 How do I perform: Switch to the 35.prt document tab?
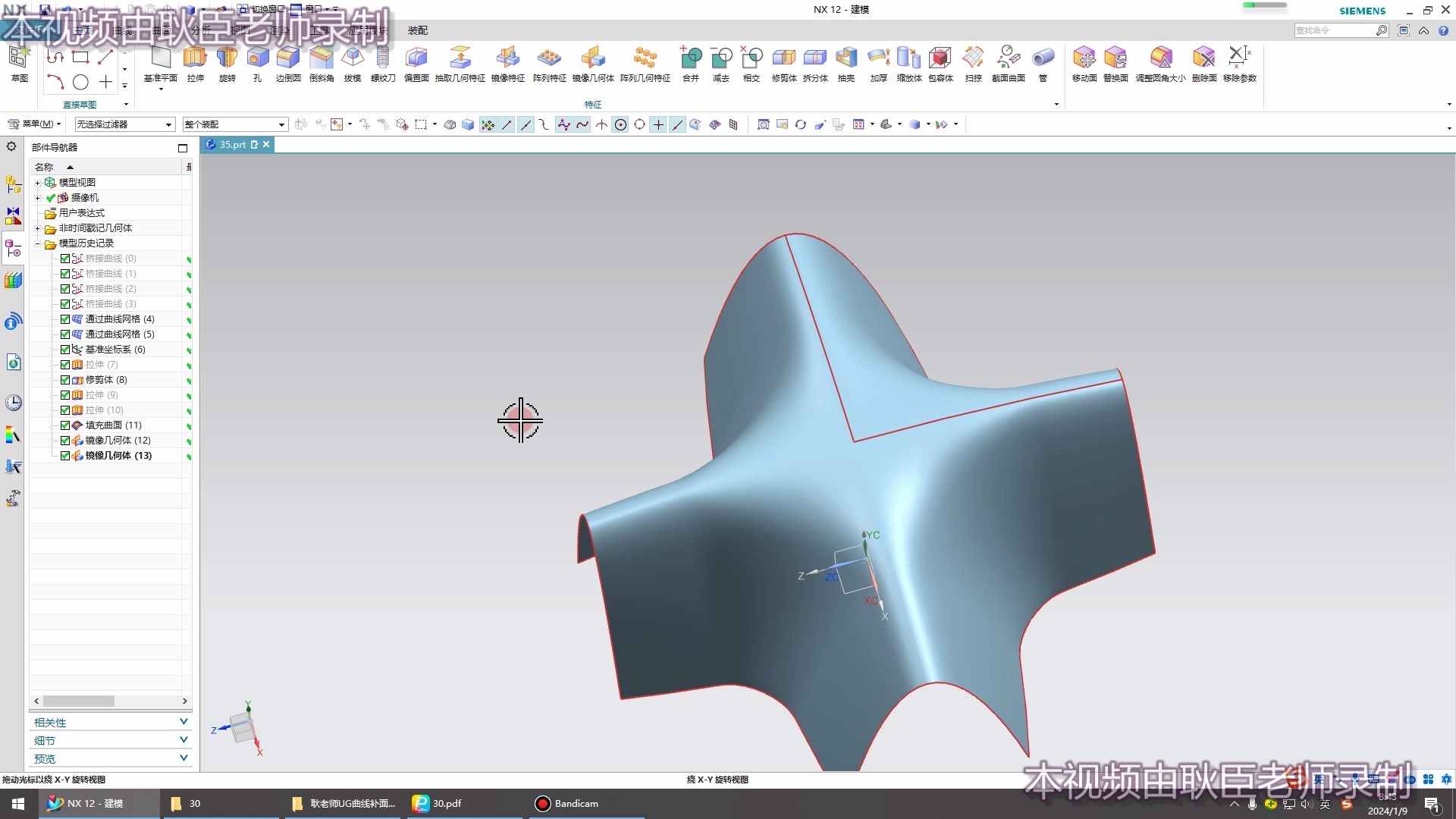click(x=232, y=144)
